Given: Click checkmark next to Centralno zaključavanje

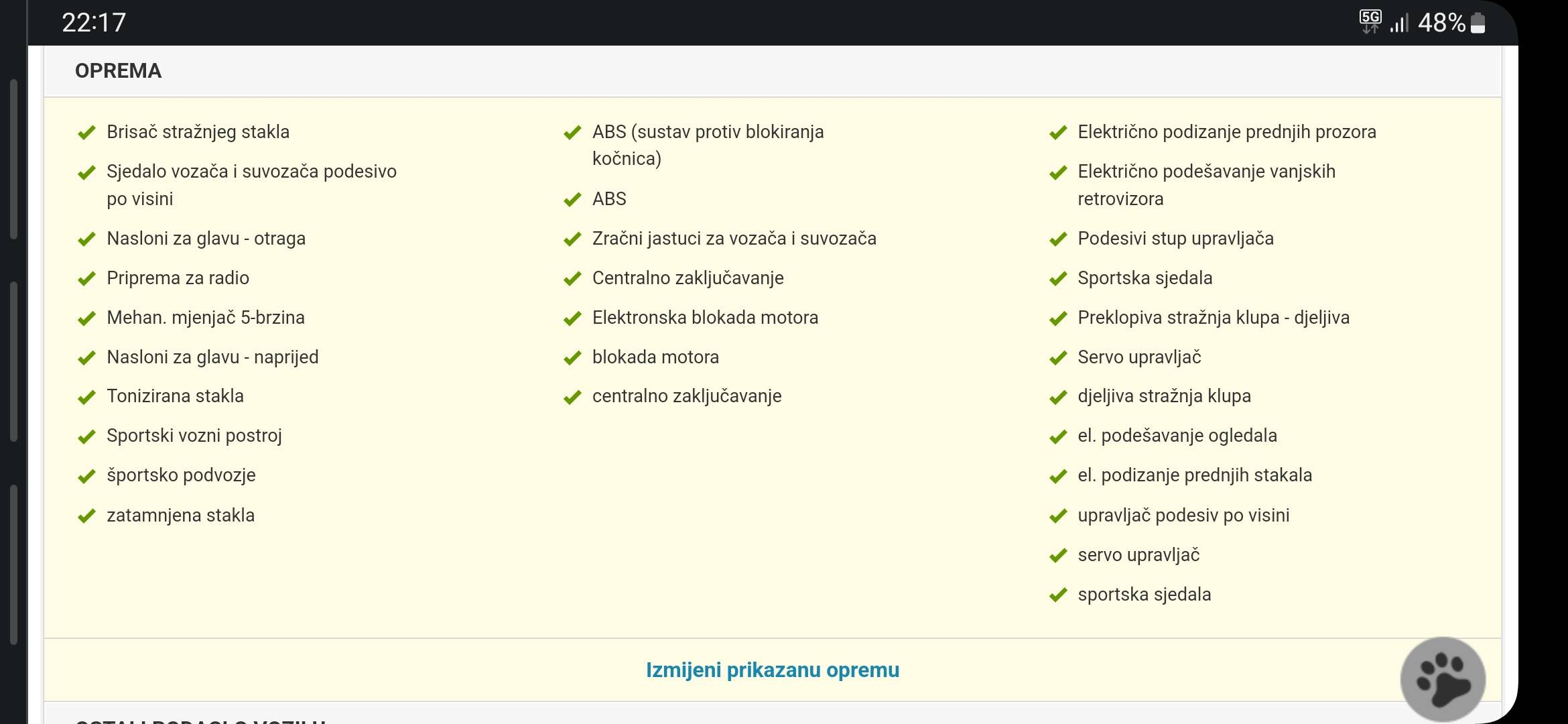Looking at the screenshot, I should coord(572,279).
